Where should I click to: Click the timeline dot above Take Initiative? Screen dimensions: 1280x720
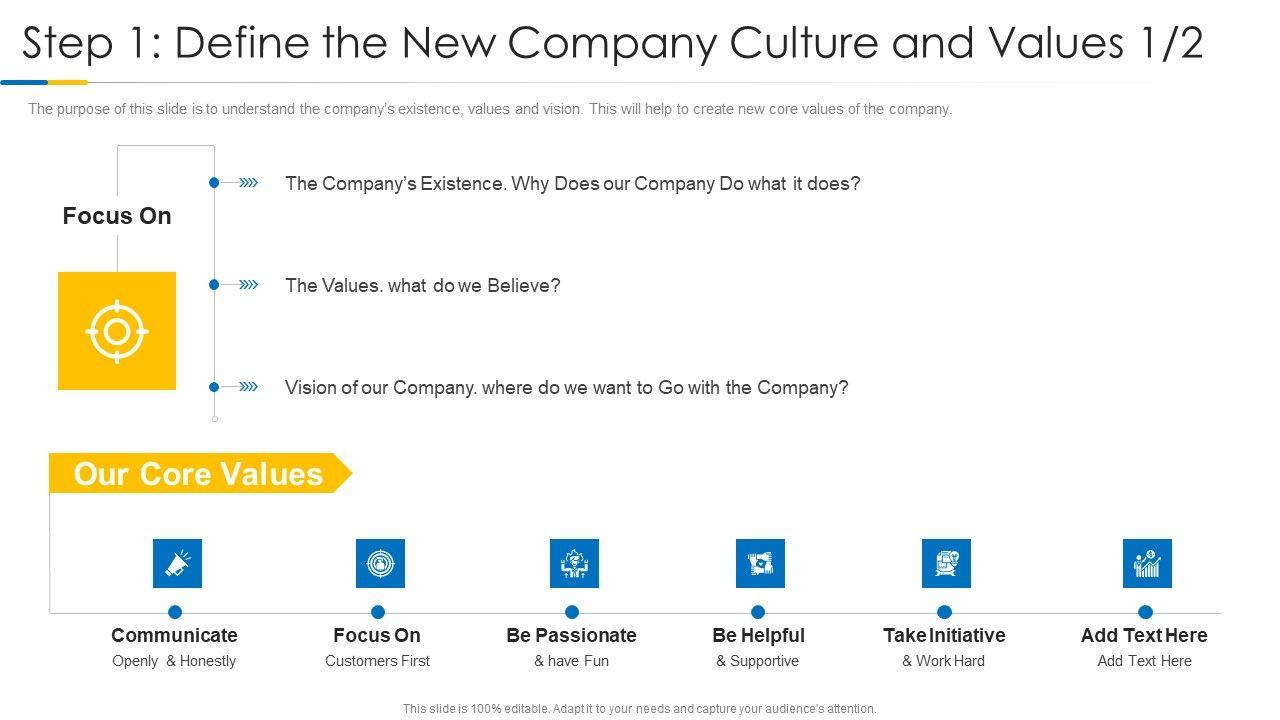[944, 612]
